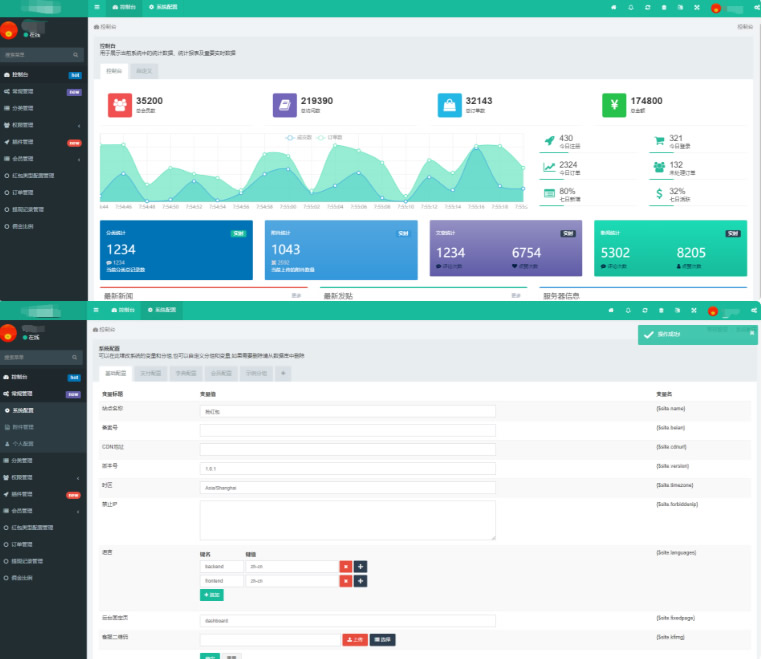Viewport: 762px width, 659px height.
Task: Click the green yen icon beside 174800
Action: tap(615, 105)
